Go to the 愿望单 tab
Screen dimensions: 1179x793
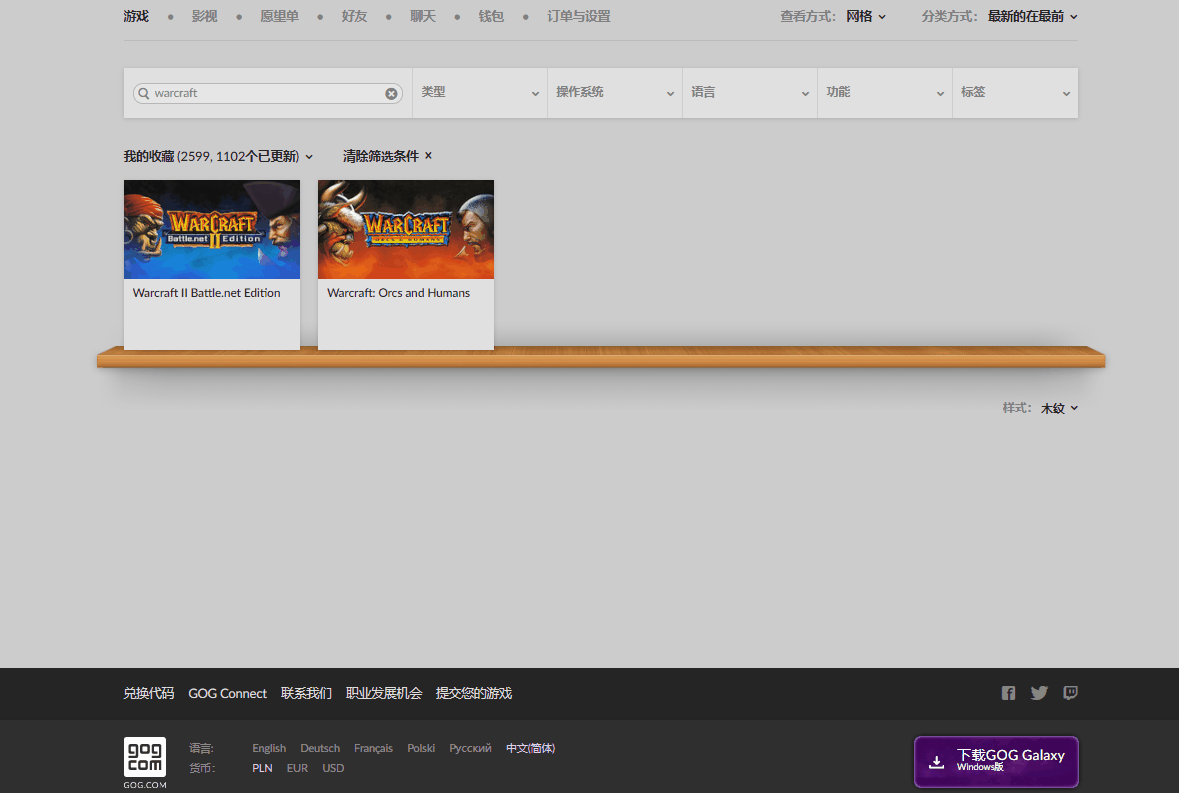279,17
